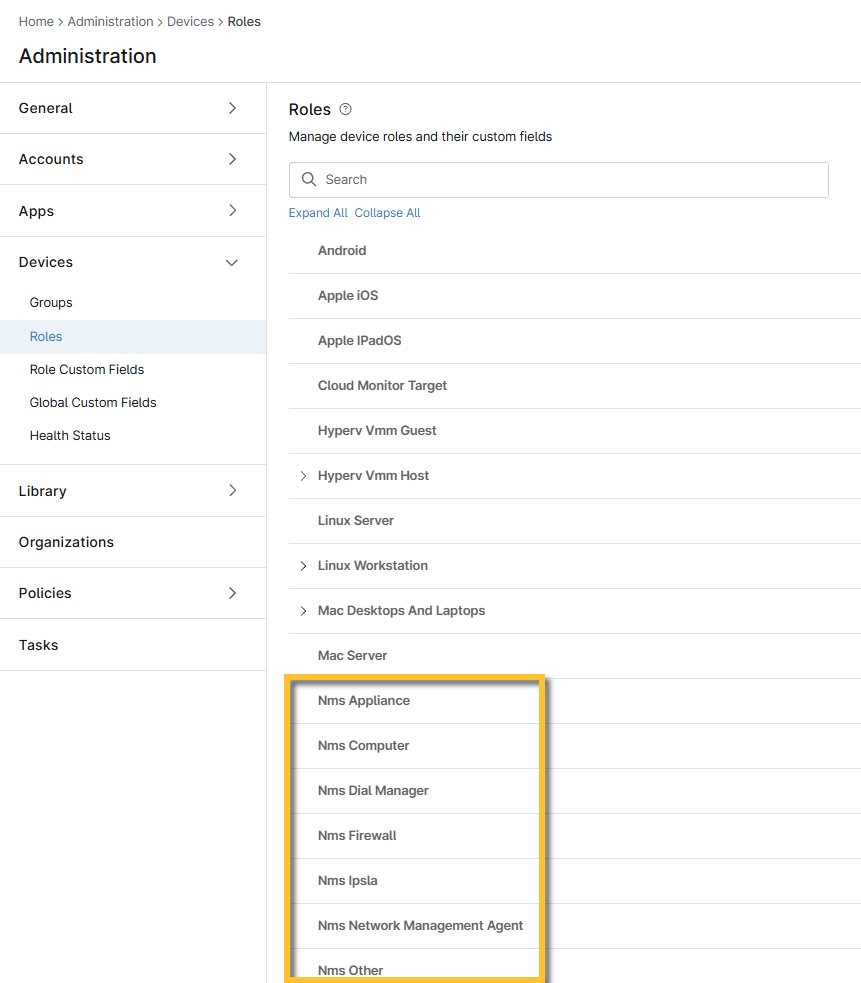Open the Groups submenu item
The width and height of the screenshot is (861, 983).
(x=51, y=303)
